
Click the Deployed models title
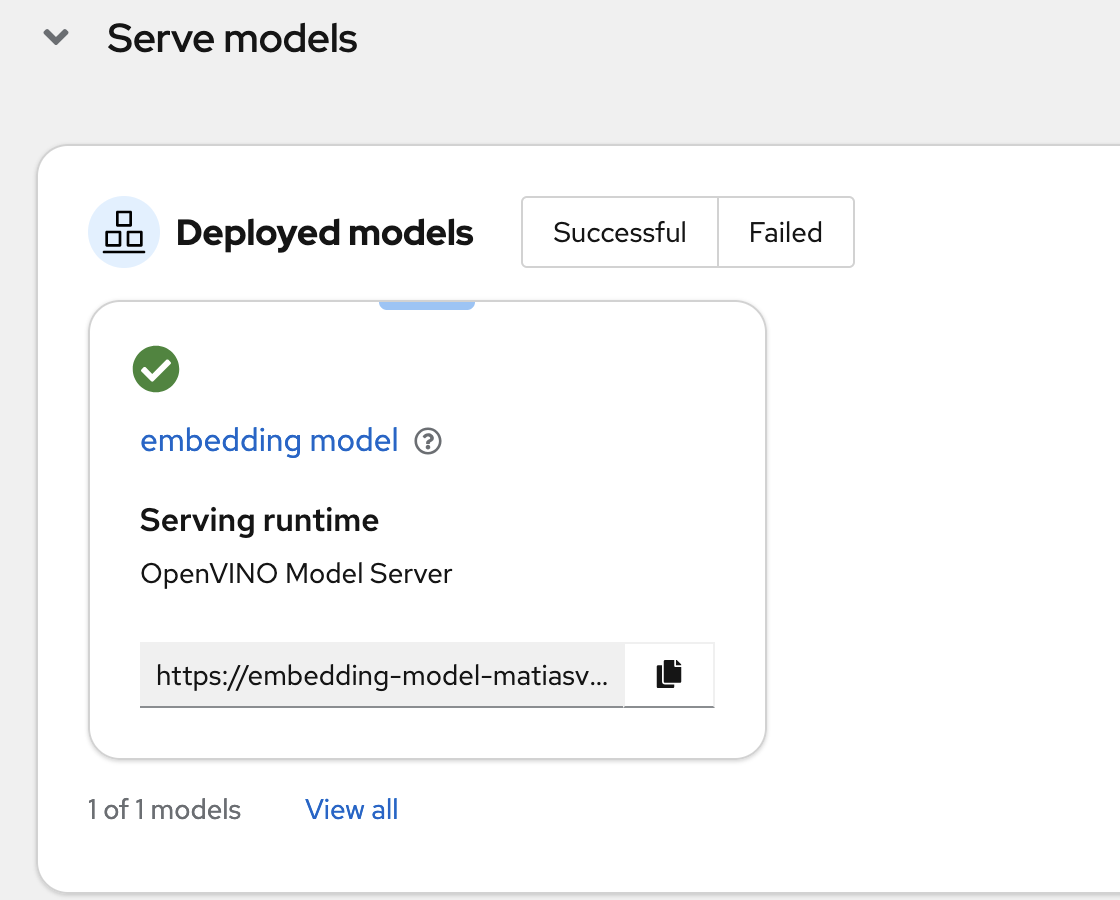pyautogui.click(x=325, y=234)
